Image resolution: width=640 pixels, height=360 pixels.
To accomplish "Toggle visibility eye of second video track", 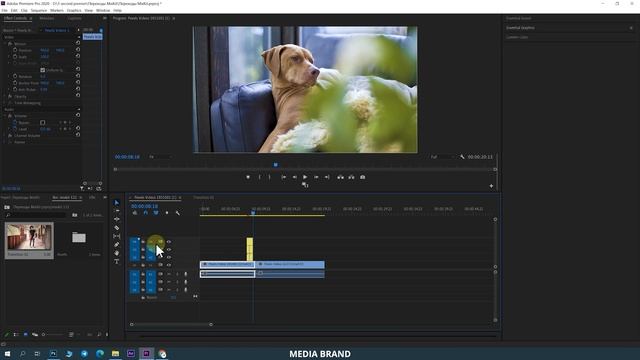I will (x=169, y=249).
